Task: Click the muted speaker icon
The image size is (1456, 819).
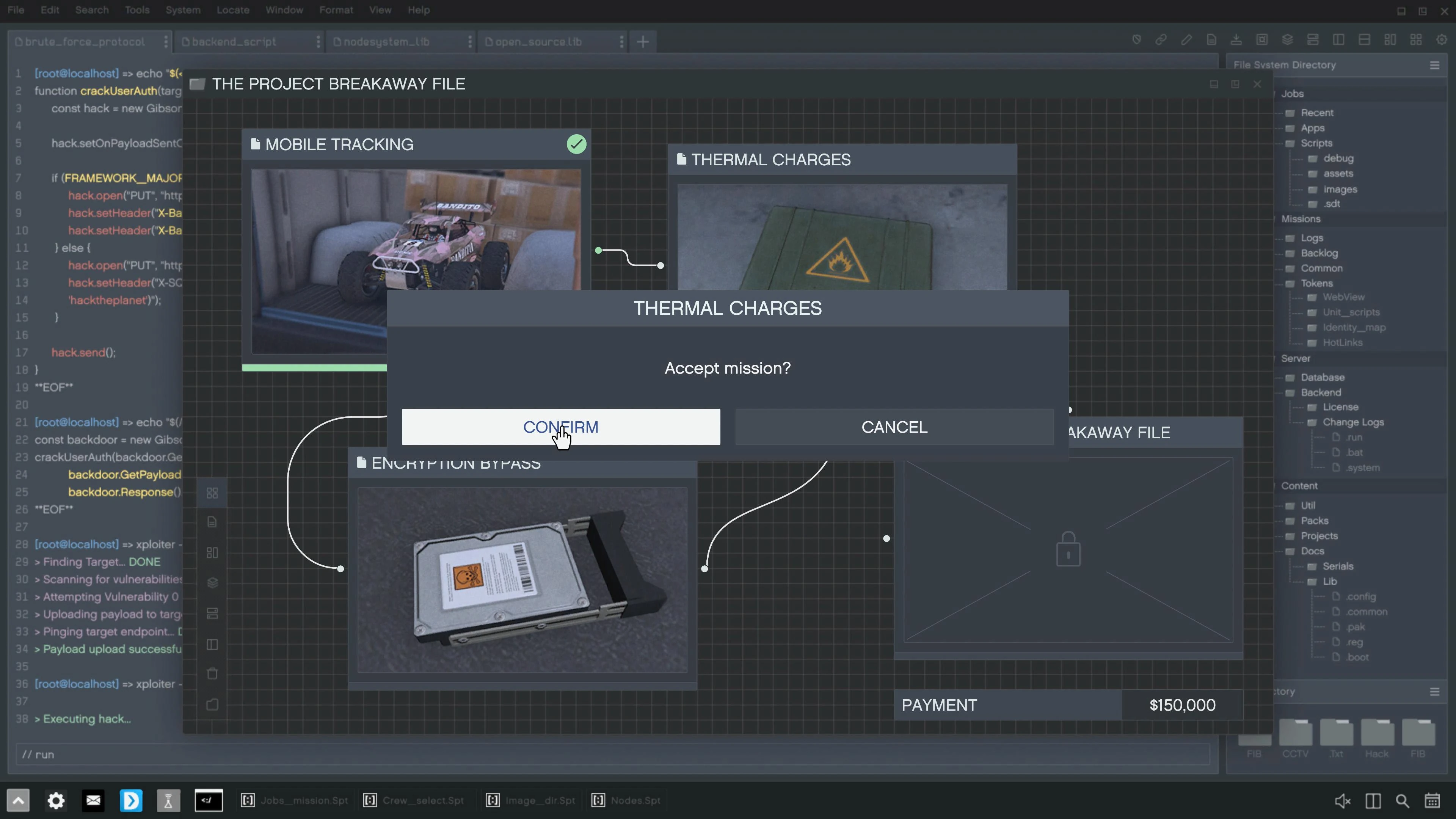Action: pos(1342,800)
